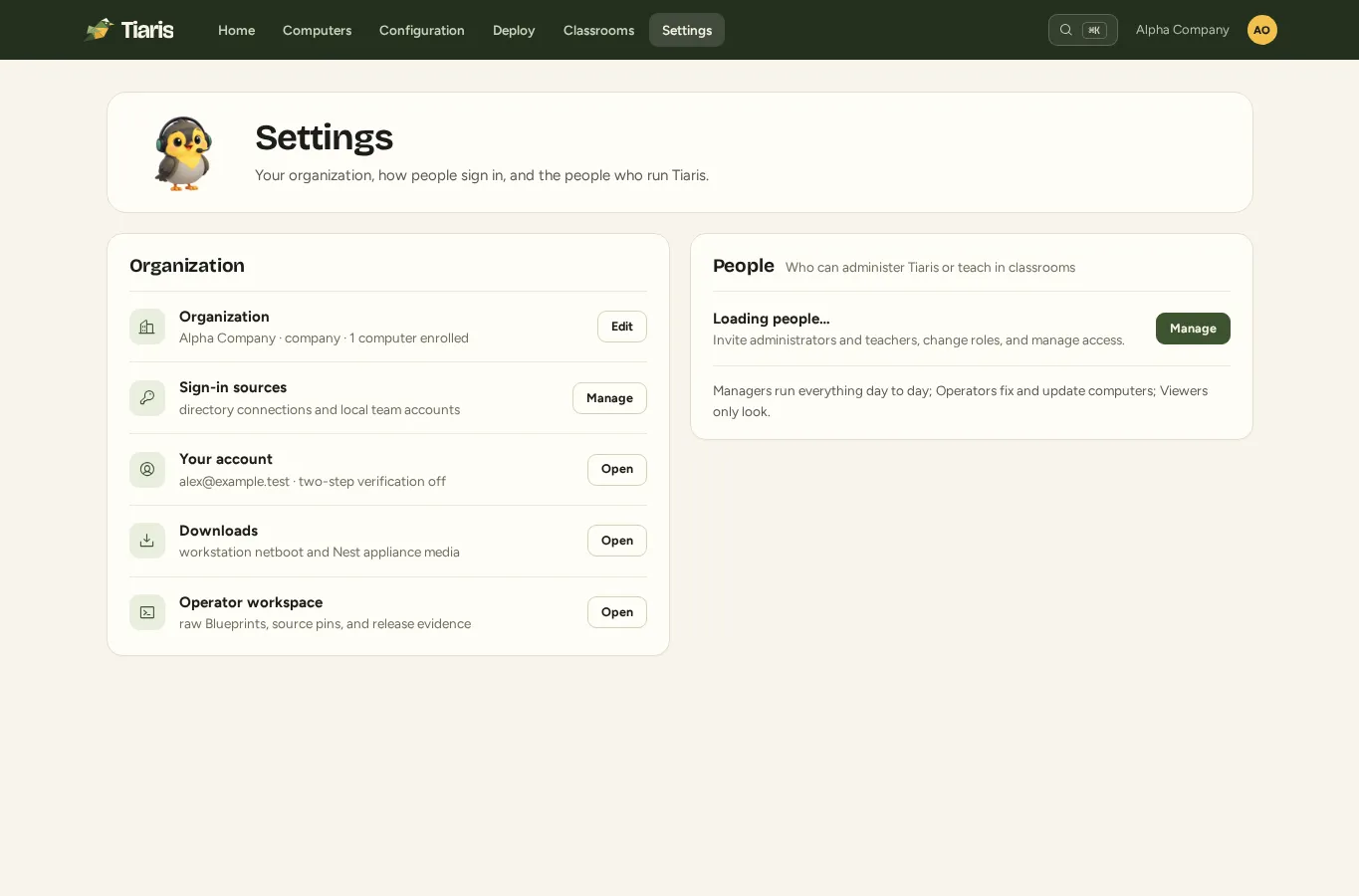Open the Computers nav item
The height and width of the screenshot is (896, 1359).
[317, 30]
